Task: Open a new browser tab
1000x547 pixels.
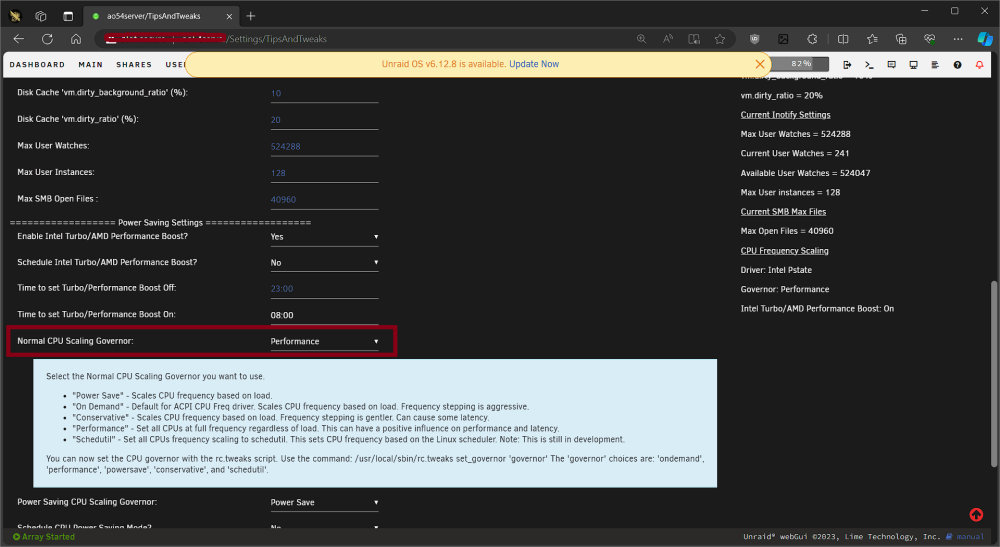Action: click(251, 16)
